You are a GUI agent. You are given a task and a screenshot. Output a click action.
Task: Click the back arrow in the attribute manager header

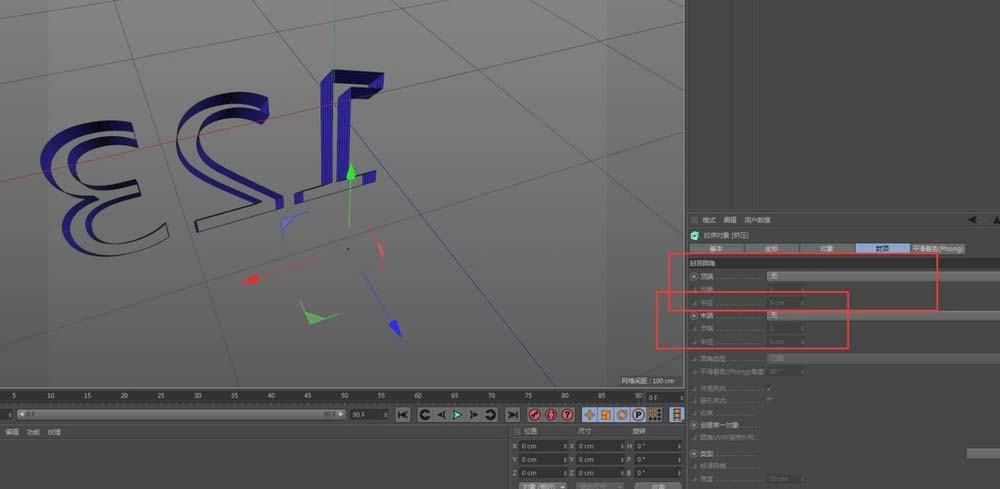click(971, 220)
